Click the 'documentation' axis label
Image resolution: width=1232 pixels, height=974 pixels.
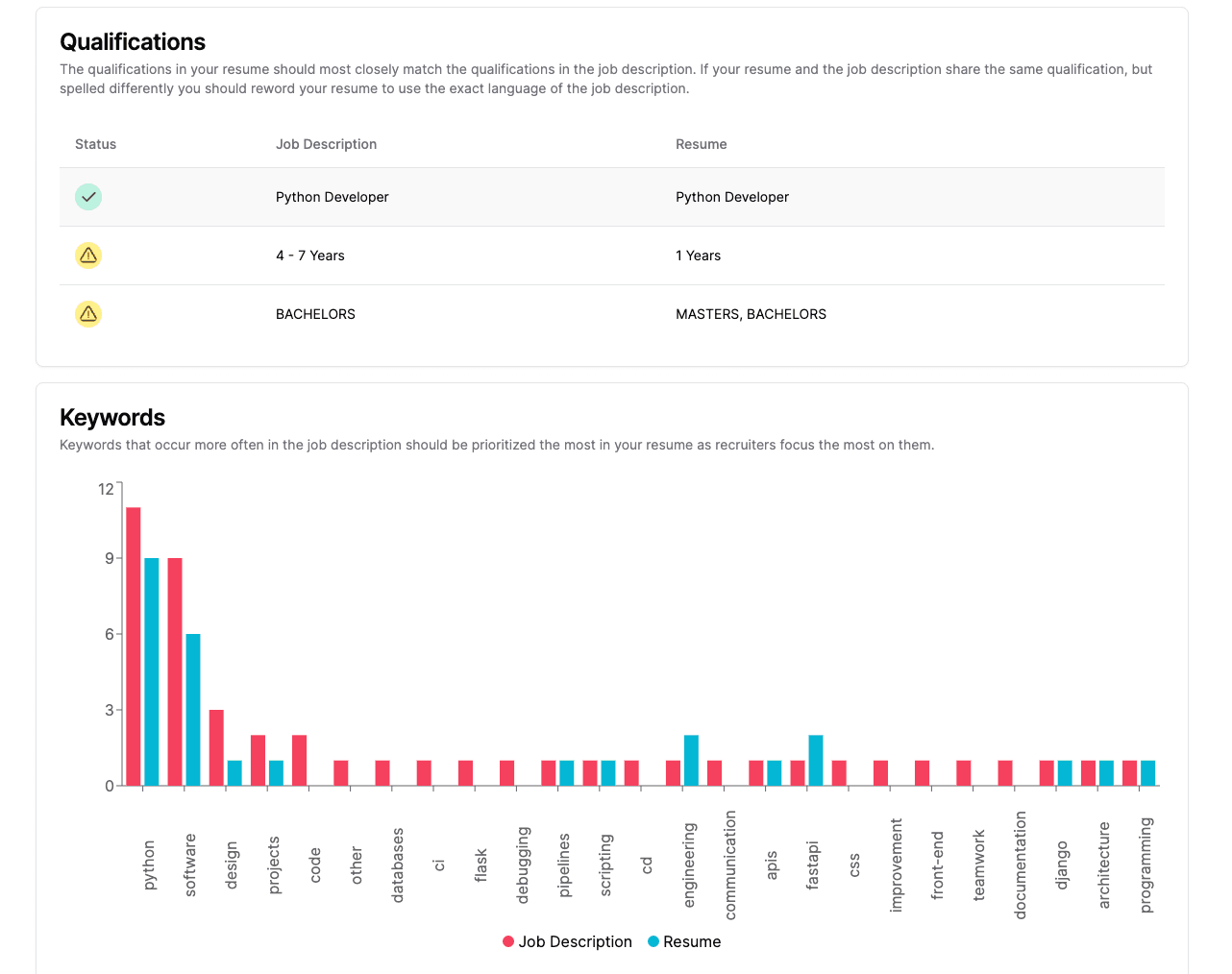tap(1021, 865)
